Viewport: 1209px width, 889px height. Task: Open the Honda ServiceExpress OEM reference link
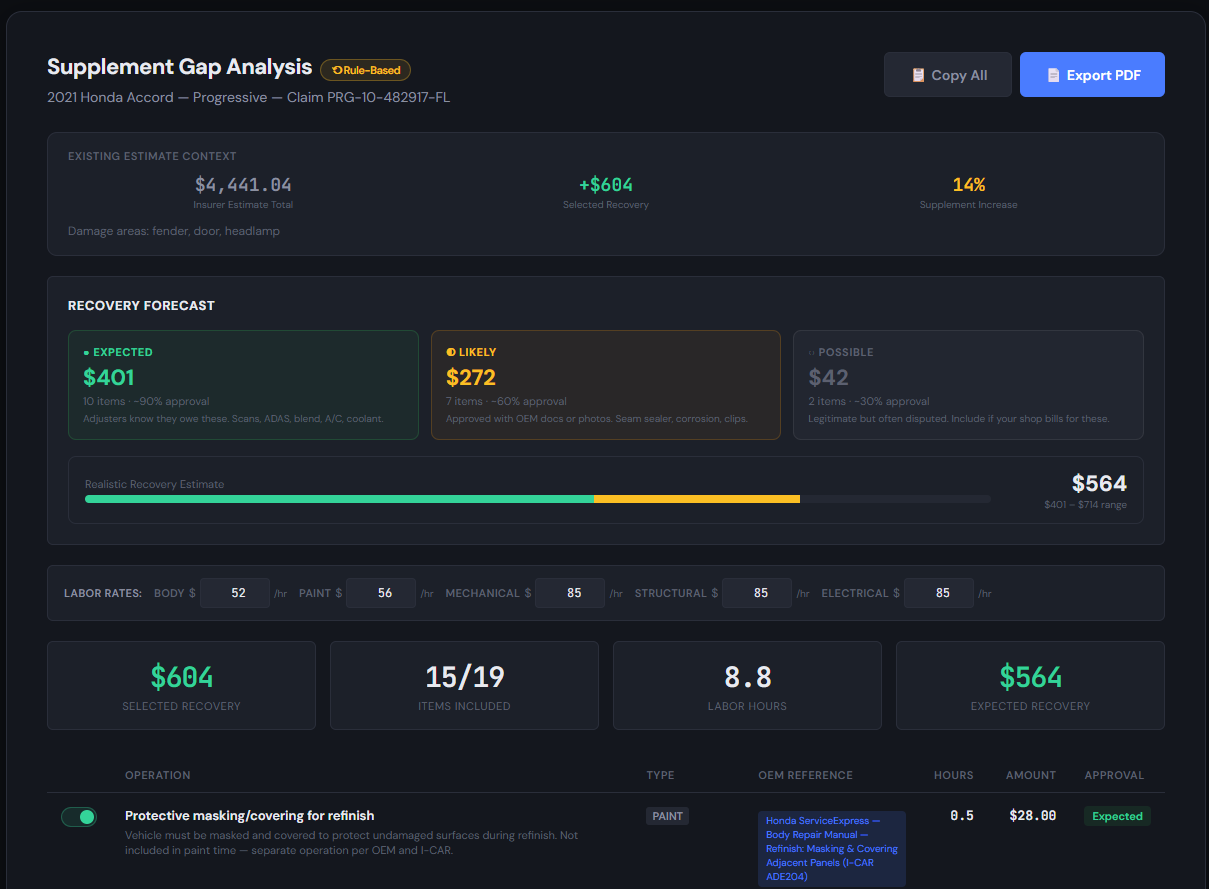coord(831,848)
